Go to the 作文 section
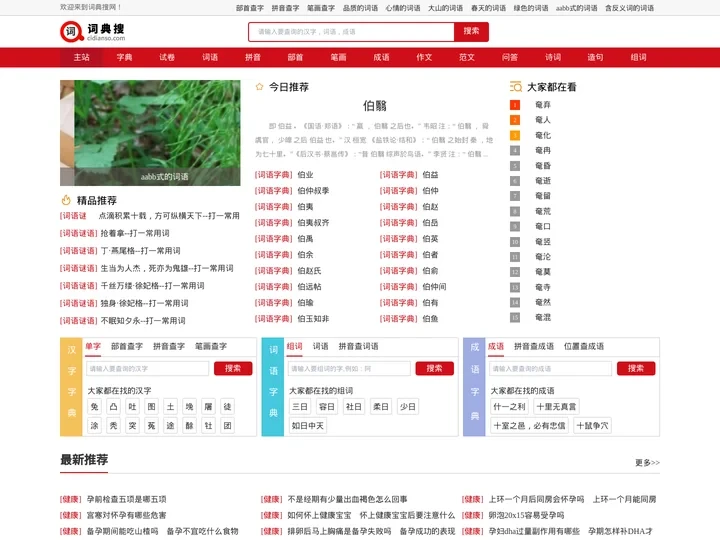720x540 pixels. pyautogui.click(x=424, y=57)
